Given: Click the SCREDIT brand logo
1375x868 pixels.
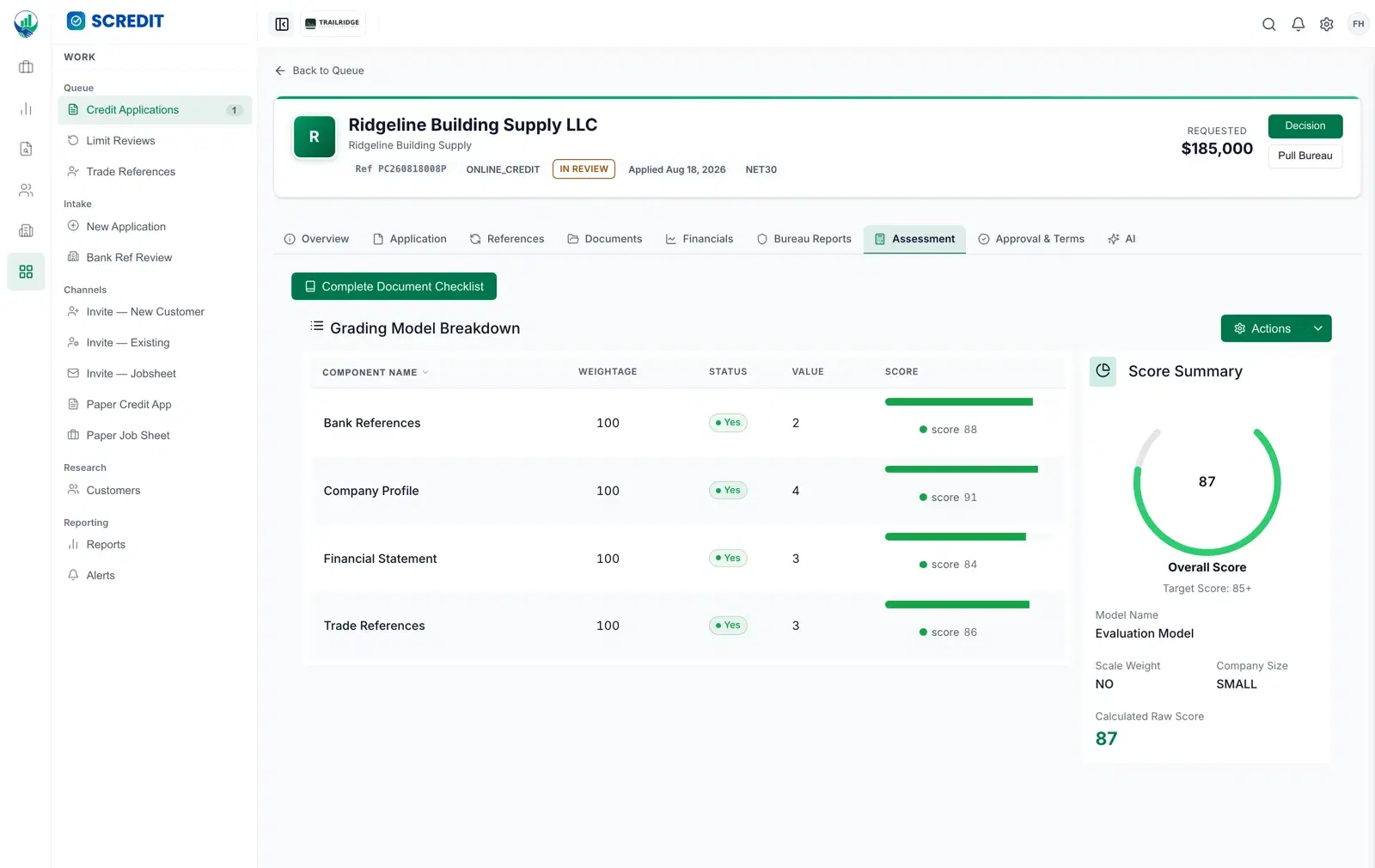Looking at the screenshot, I should tap(115, 21).
